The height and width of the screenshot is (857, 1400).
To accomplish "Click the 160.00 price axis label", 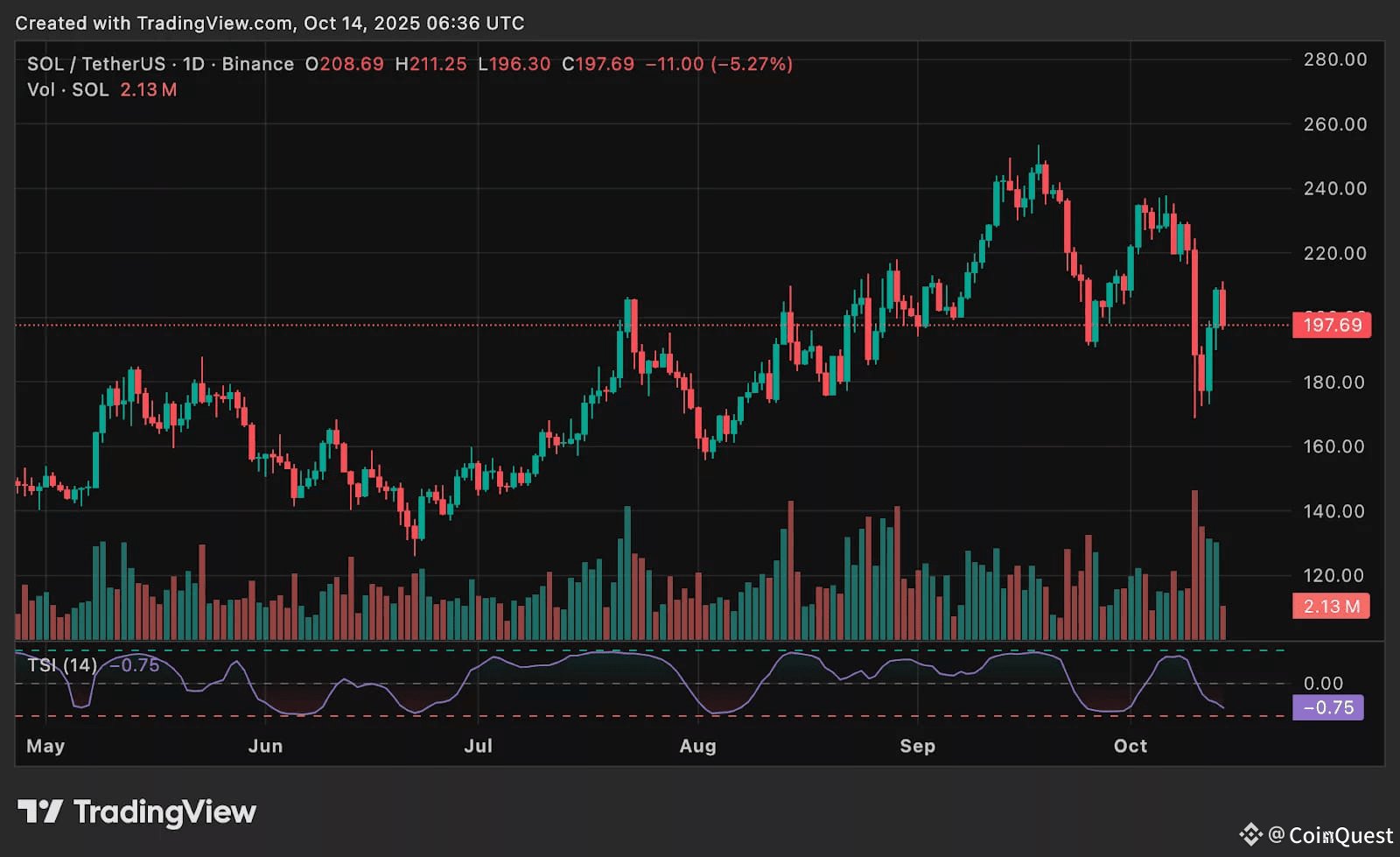I will point(1333,446).
